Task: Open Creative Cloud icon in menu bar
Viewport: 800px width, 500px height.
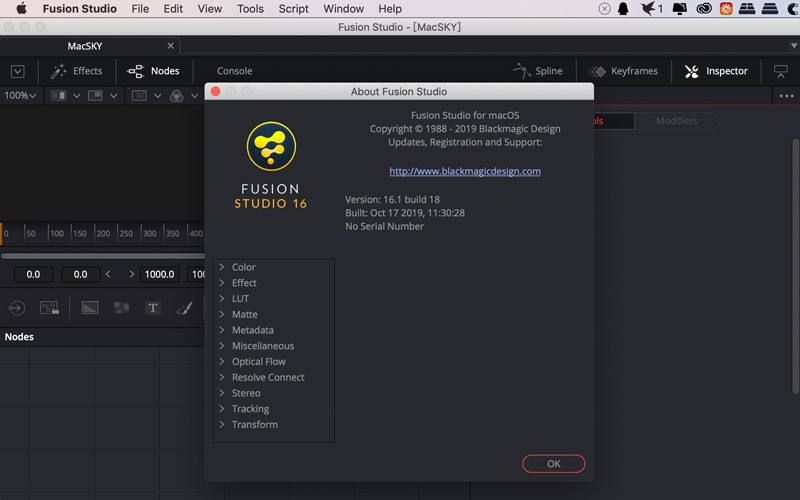Action: (704, 9)
